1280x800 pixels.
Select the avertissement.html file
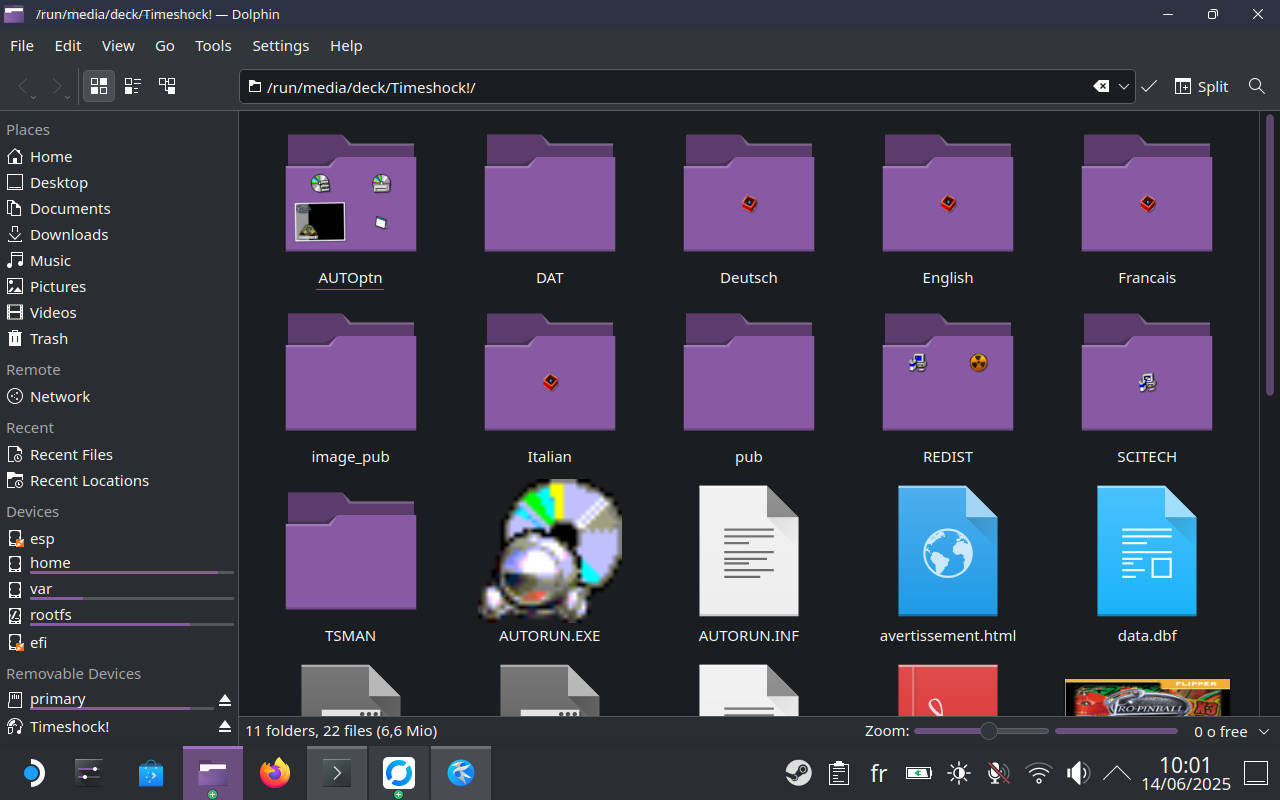click(948, 566)
